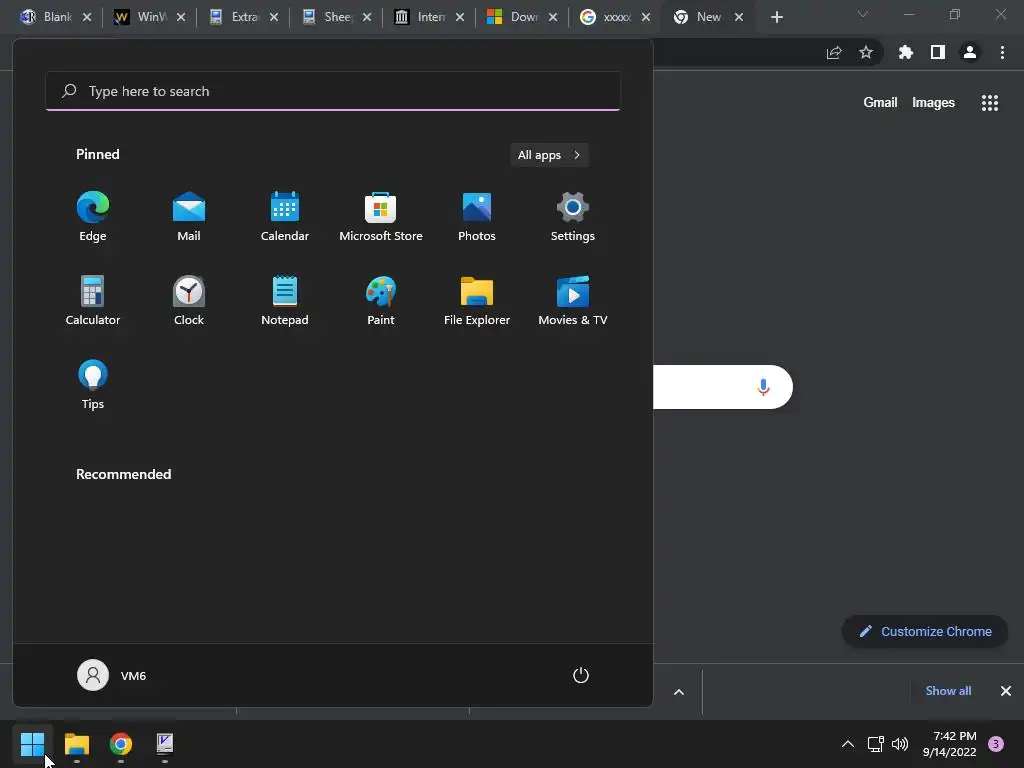Launch the Calculator app

coord(93,300)
